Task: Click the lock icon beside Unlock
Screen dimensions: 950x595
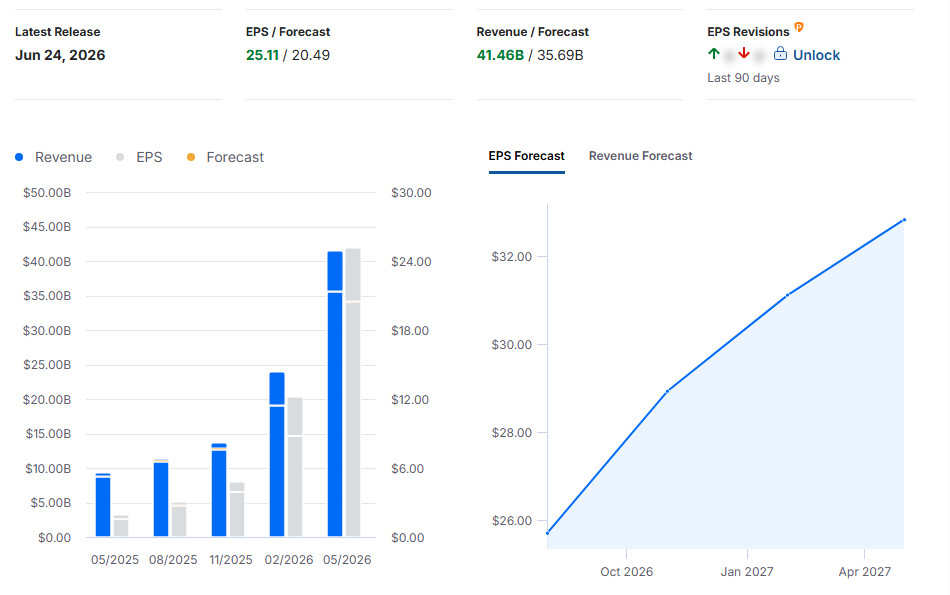Action: tap(780, 54)
